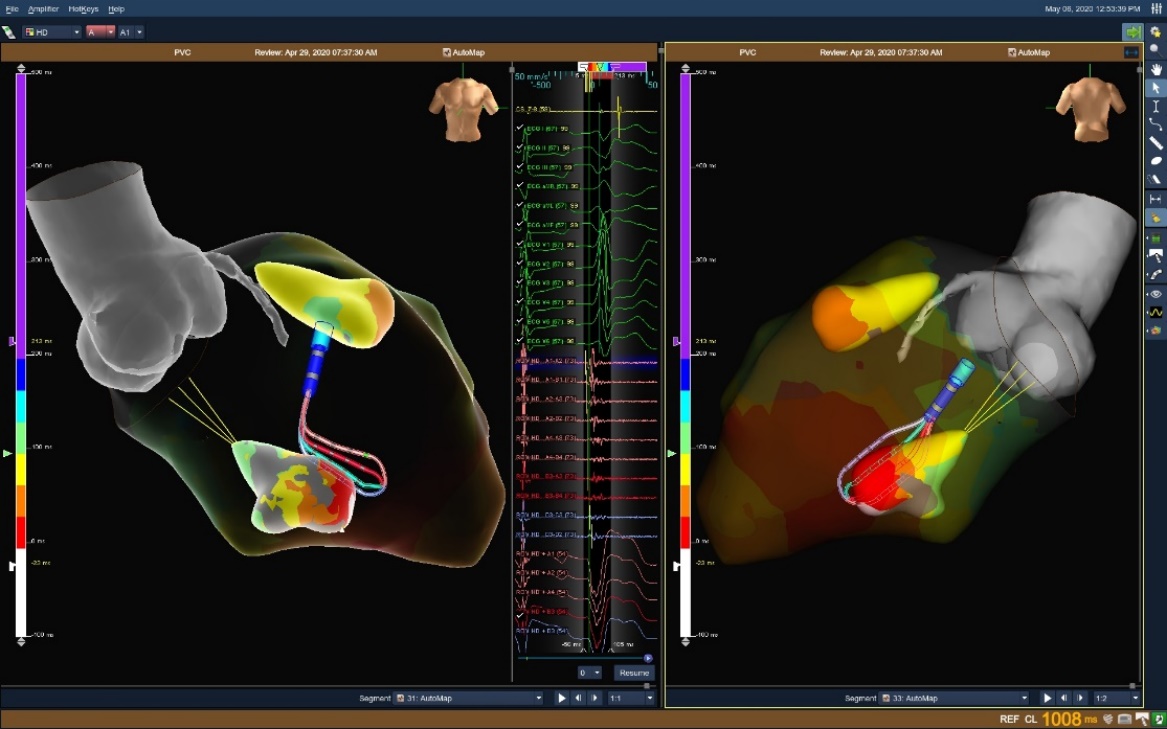Click the 50 mm/s sweep speed label

click(x=531, y=77)
